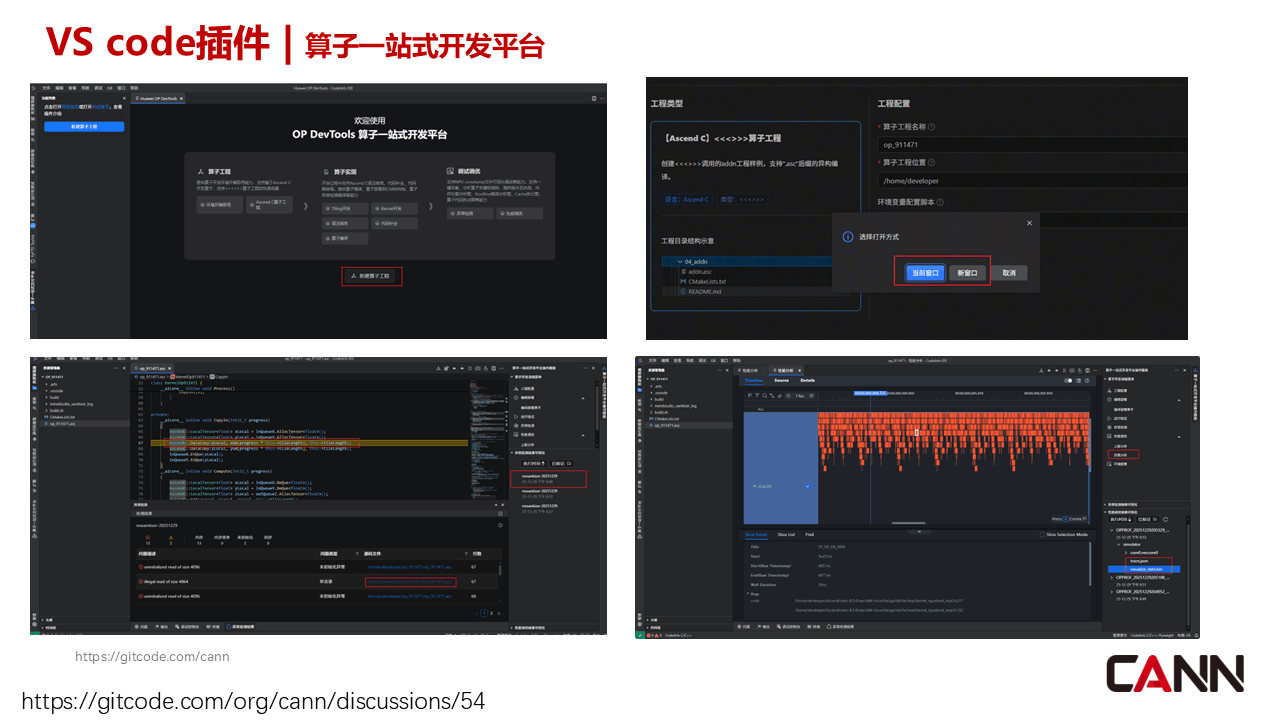This screenshot has height=720, width=1280.
Task: Click the help icon beside 算子工程名称
Action: 932,127
